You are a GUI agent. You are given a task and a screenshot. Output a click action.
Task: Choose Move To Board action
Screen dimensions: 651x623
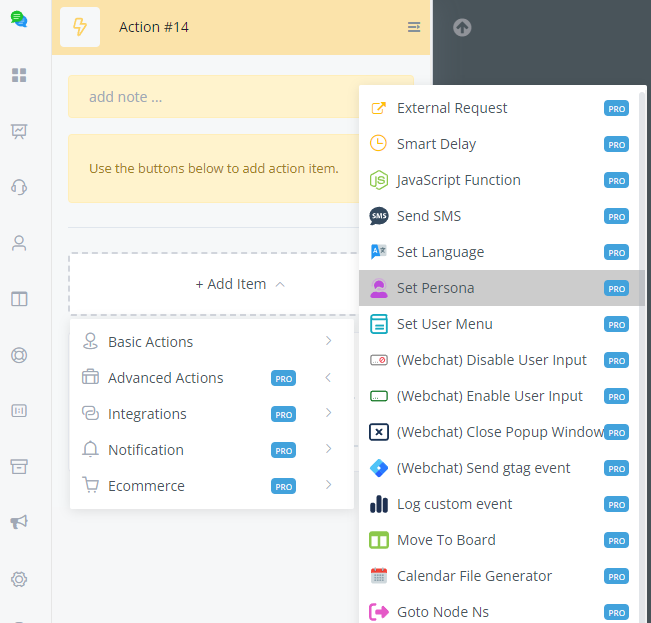(446, 540)
